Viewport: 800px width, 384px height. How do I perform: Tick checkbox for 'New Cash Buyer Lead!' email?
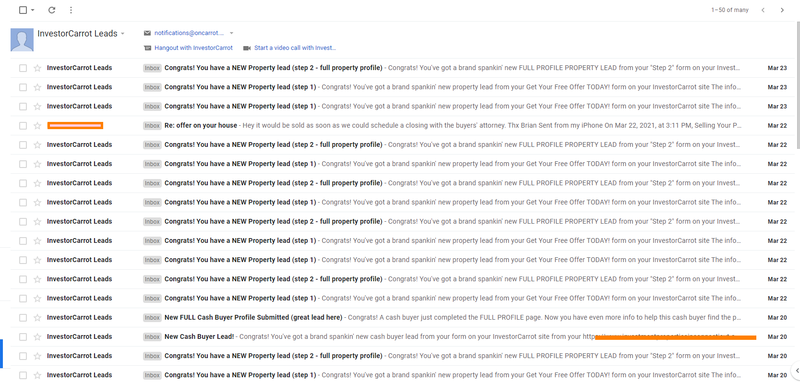(x=23, y=337)
